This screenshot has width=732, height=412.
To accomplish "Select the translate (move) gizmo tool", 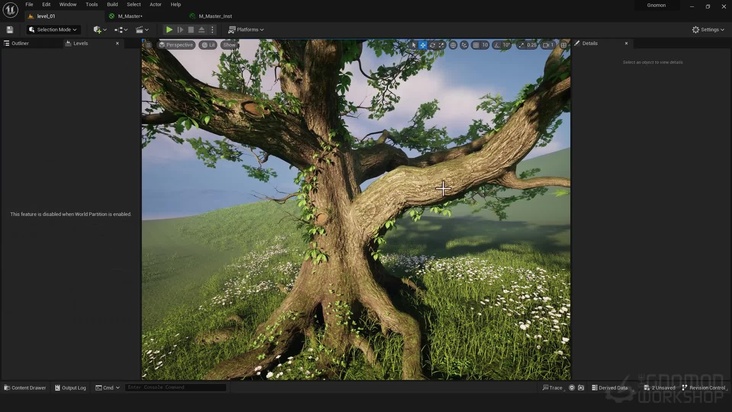I will click(423, 45).
